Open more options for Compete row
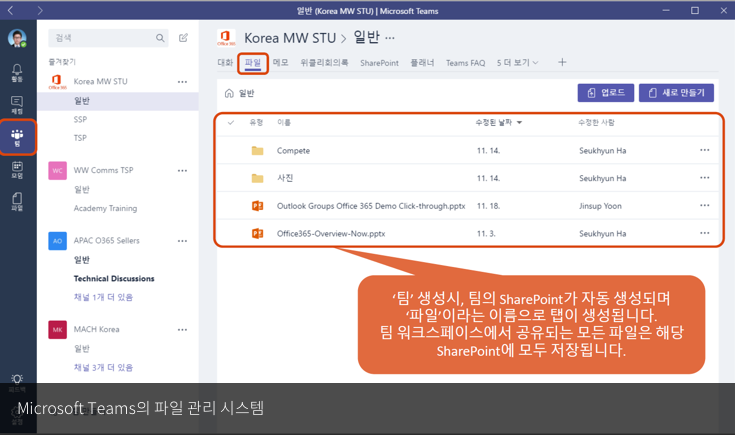The height and width of the screenshot is (435, 735). coord(705,150)
